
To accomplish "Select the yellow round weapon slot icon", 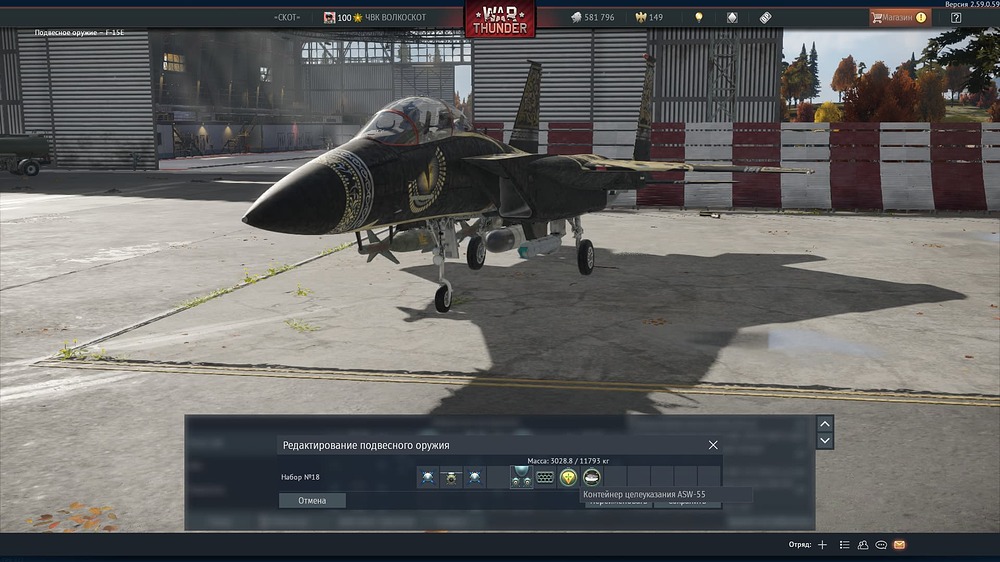I will [568, 477].
